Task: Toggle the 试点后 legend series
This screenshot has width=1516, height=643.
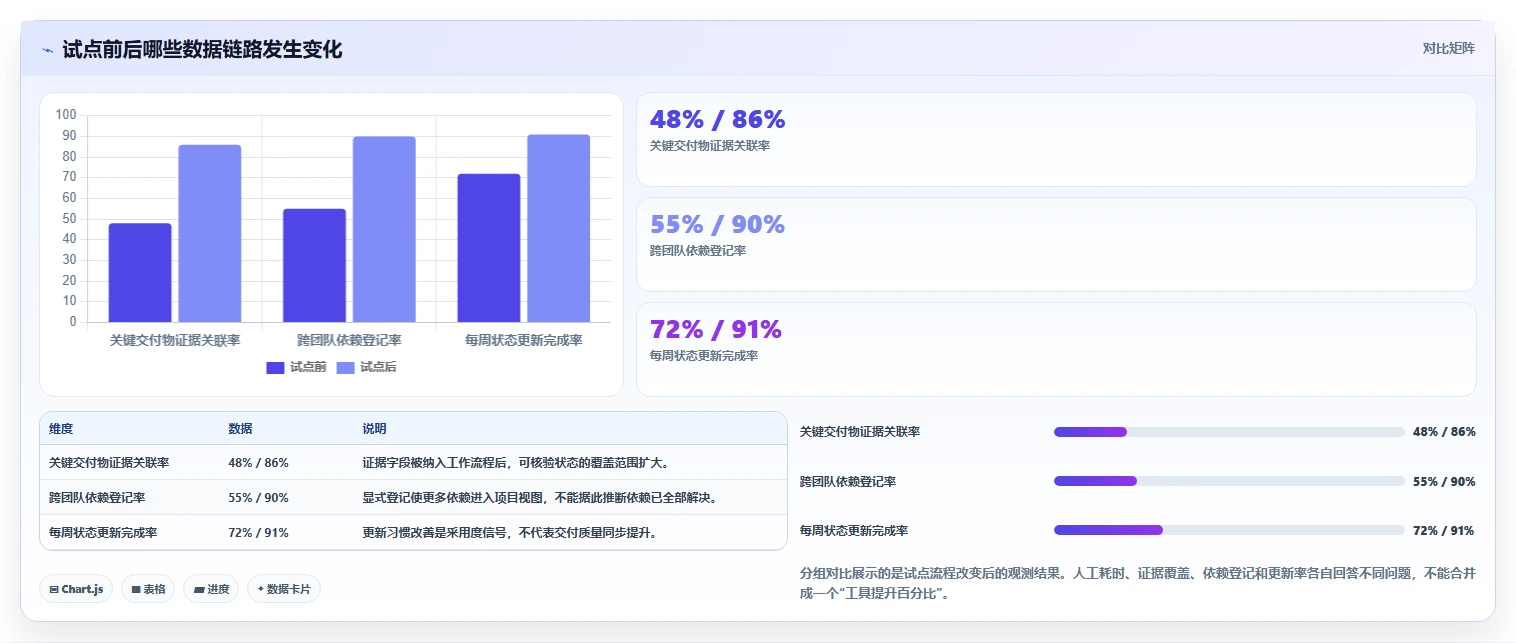Action: click(366, 367)
